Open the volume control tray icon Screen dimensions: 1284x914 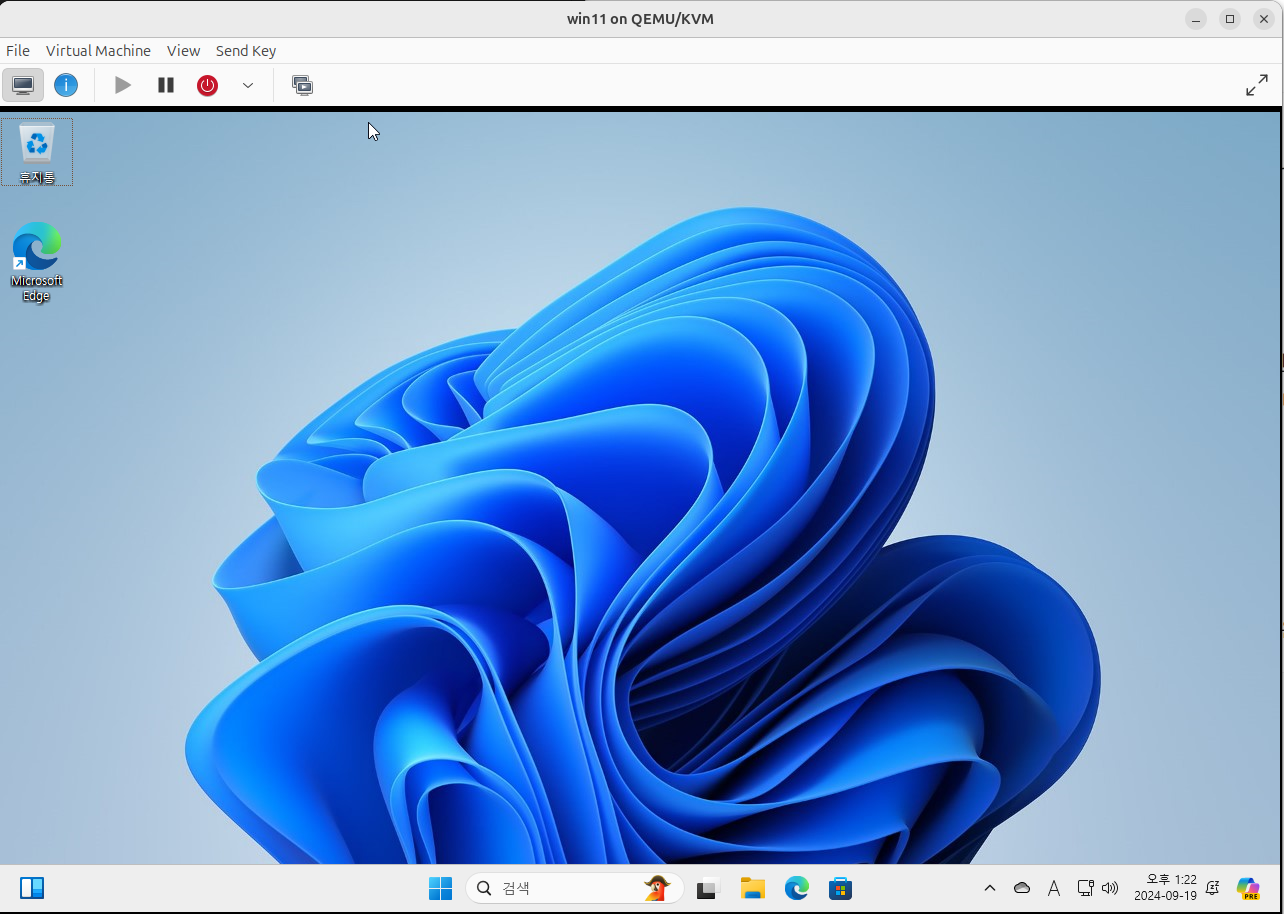(x=1109, y=888)
